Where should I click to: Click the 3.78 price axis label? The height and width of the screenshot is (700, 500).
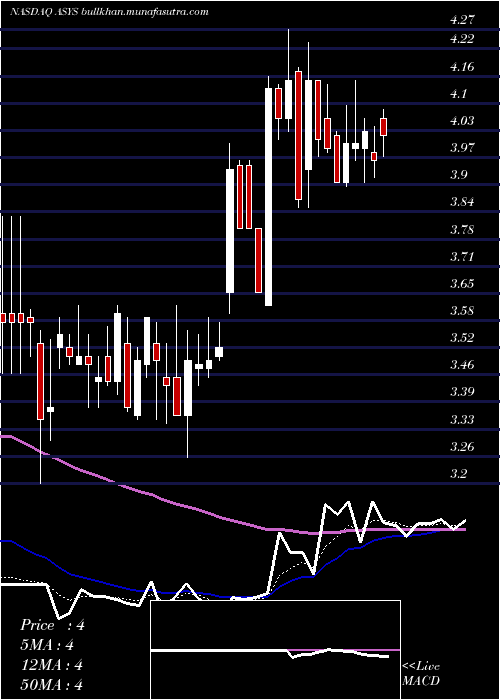462,230
